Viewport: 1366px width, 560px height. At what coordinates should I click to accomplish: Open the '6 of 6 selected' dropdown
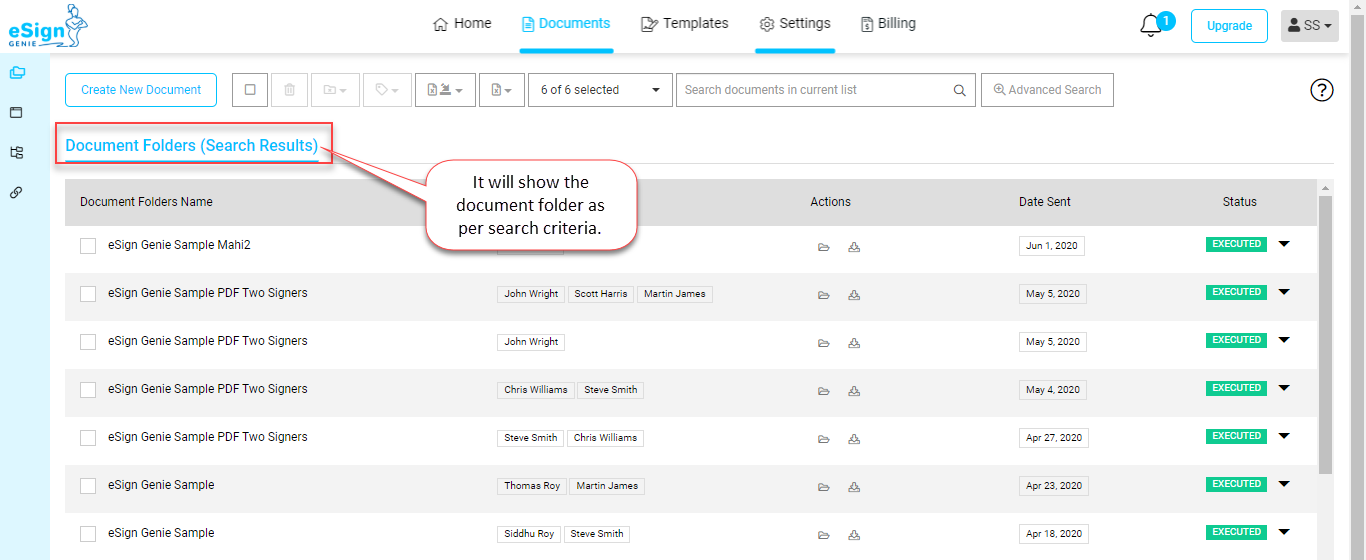[x=600, y=90]
